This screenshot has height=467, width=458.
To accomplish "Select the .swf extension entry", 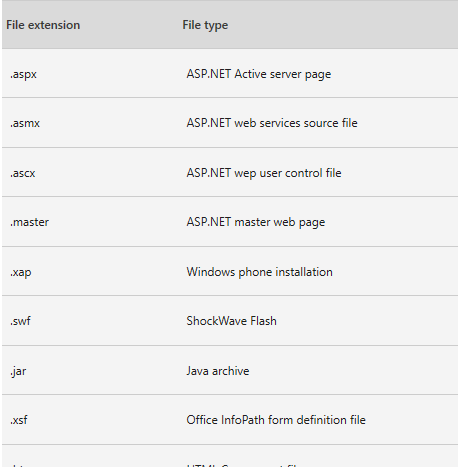I will [x=20, y=321].
